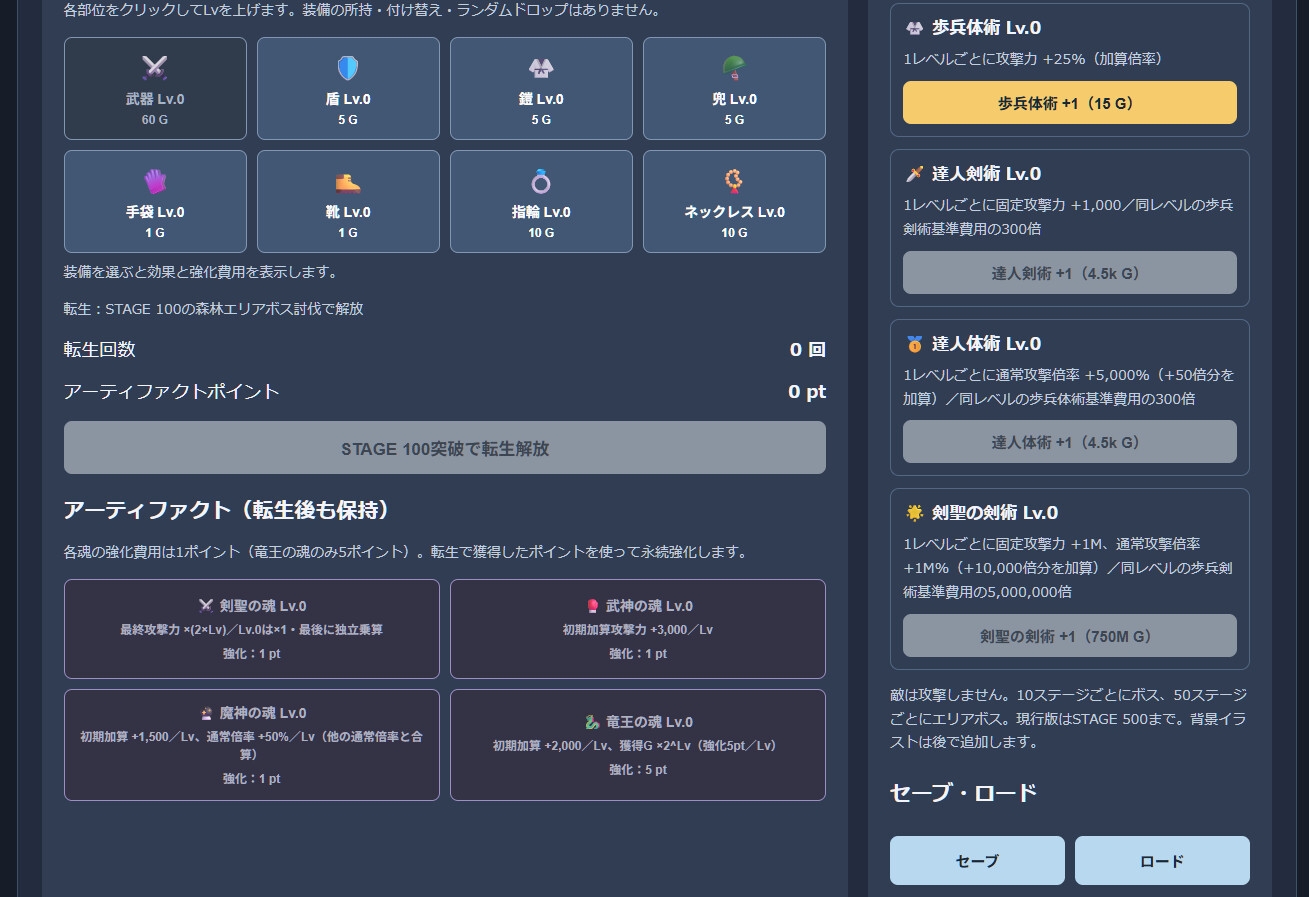Image resolution: width=1309 pixels, height=897 pixels.
Task: Click the セーブ button
Action: 977,861
